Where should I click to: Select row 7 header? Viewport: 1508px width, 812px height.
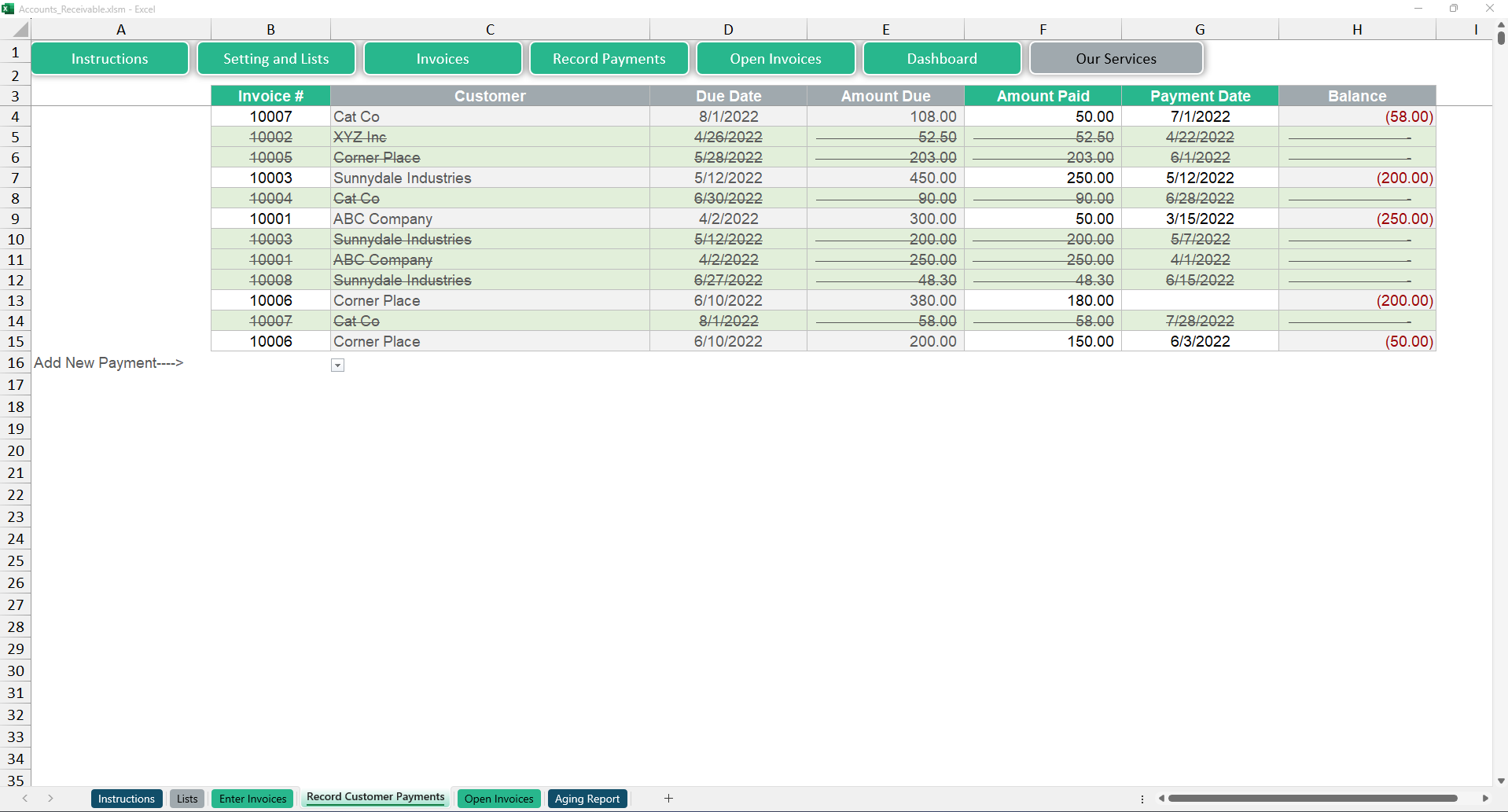click(15, 178)
